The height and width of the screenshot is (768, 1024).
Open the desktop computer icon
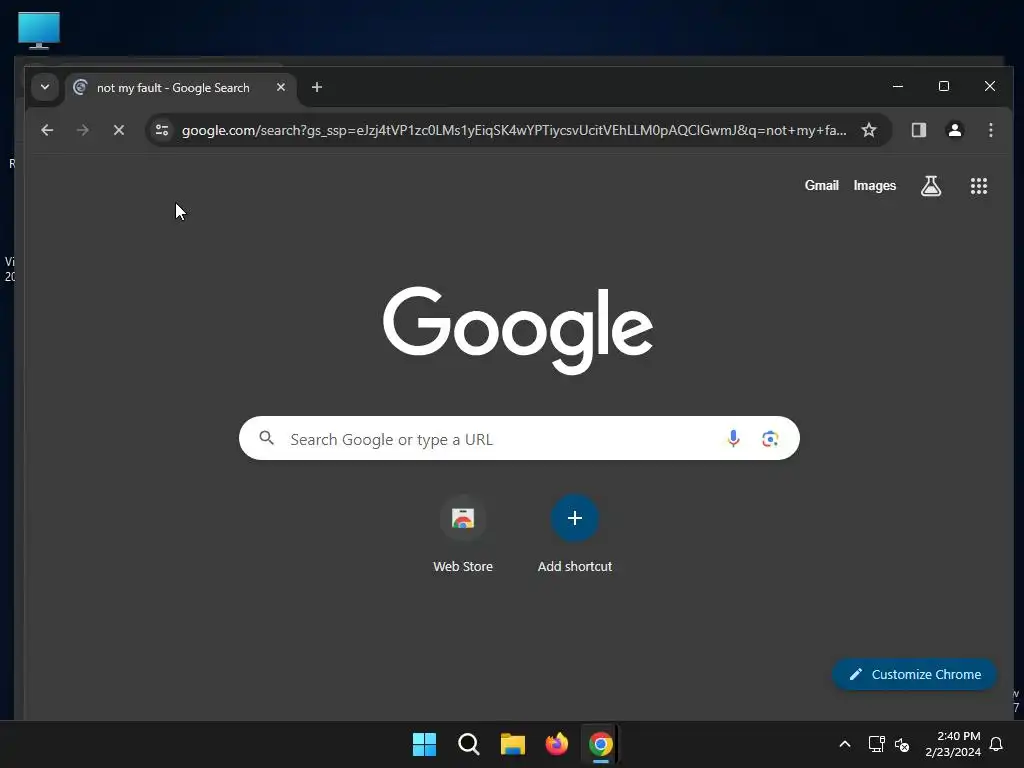[x=39, y=31]
